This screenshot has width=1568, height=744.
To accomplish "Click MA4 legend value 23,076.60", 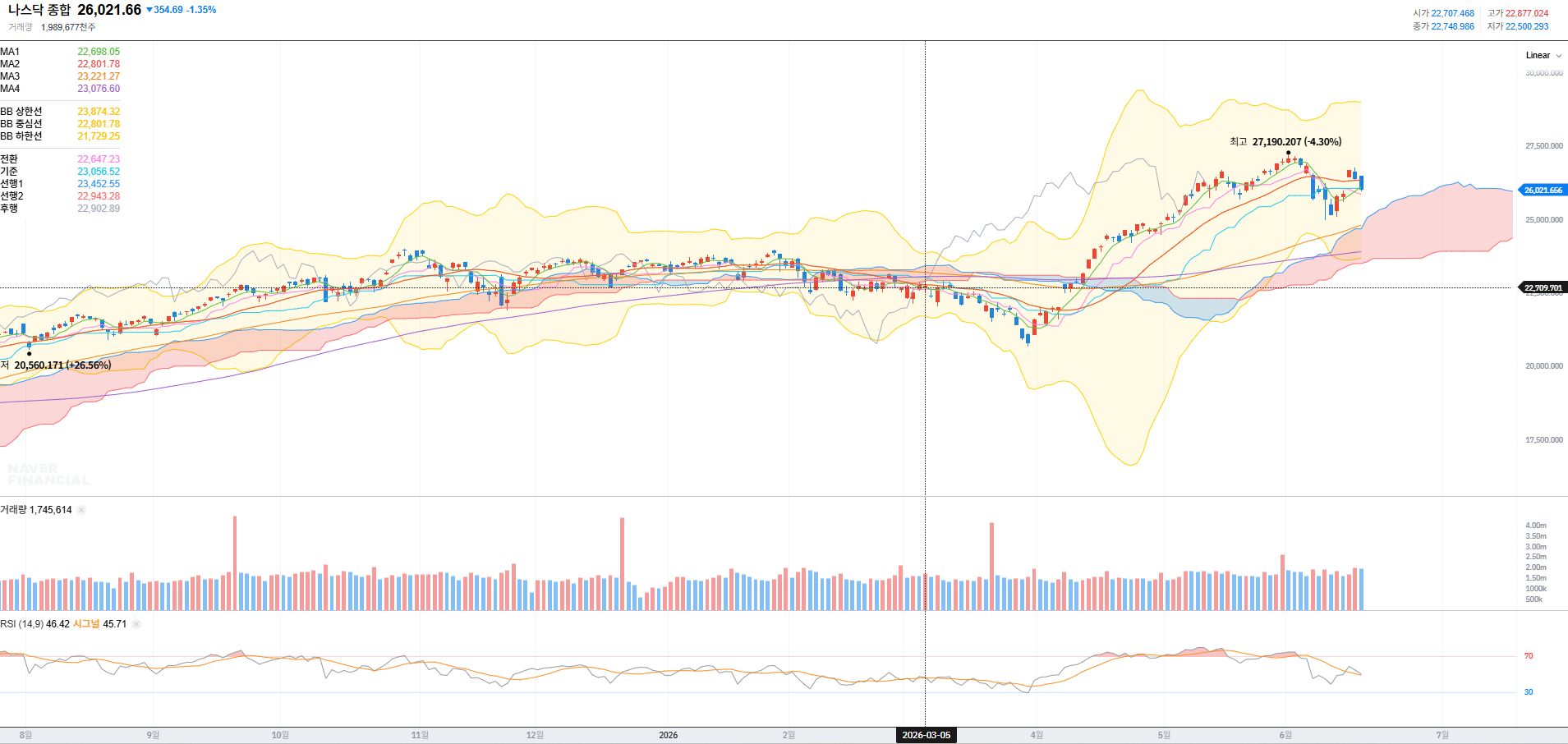I will (99, 89).
